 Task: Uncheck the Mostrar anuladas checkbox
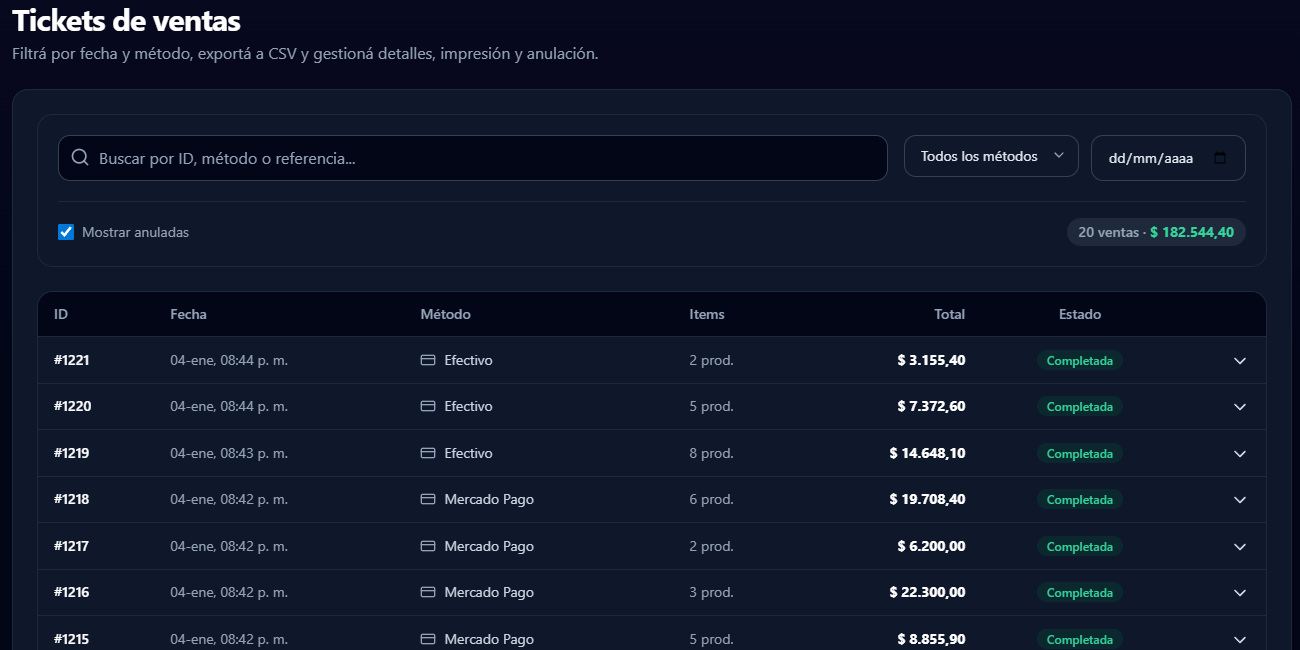pyautogui.click(x=65, y=231)
